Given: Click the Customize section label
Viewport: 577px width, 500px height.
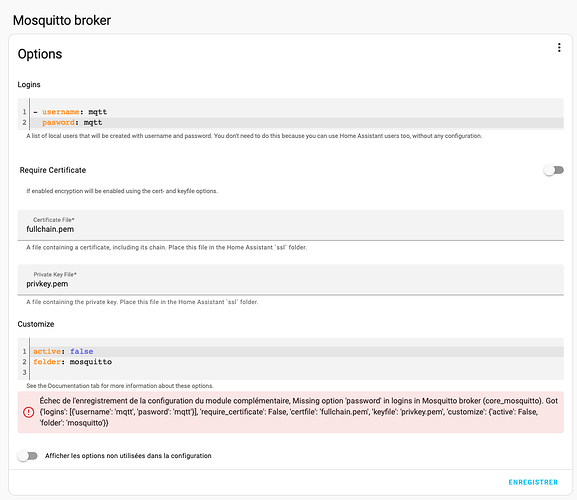Looking at the screenshot, I should [36, 324].
